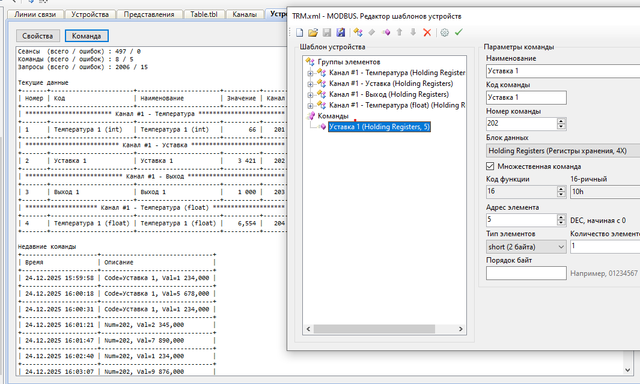Click the Команды node icon in the tree
This screenshot has width=640, height=384.
(311, 116)
